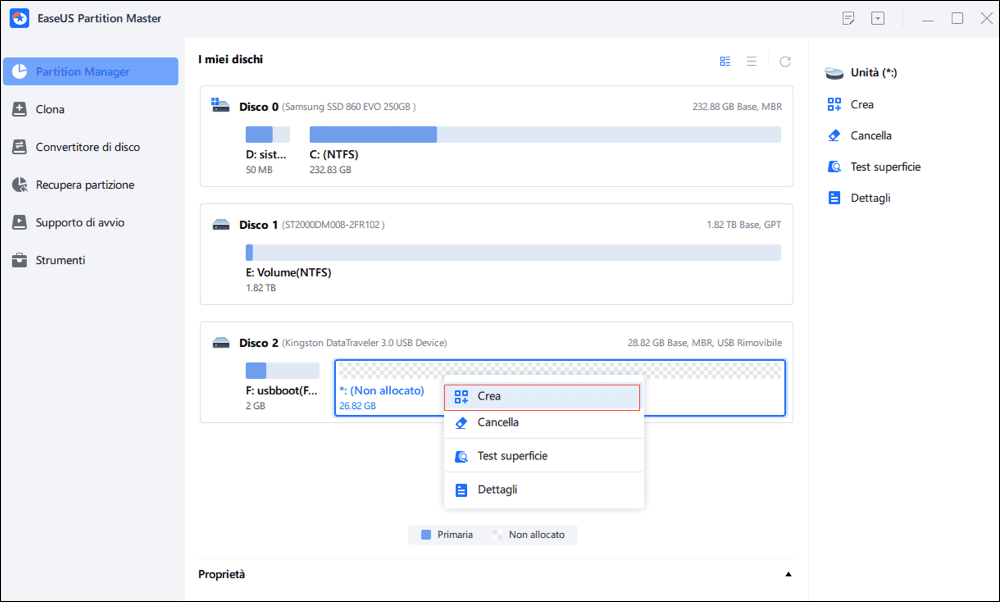Image resolution: width=1000 pixels, height=602 pixels.
Task: Click the Disco 0 drive icon
Action: (221, 106)
